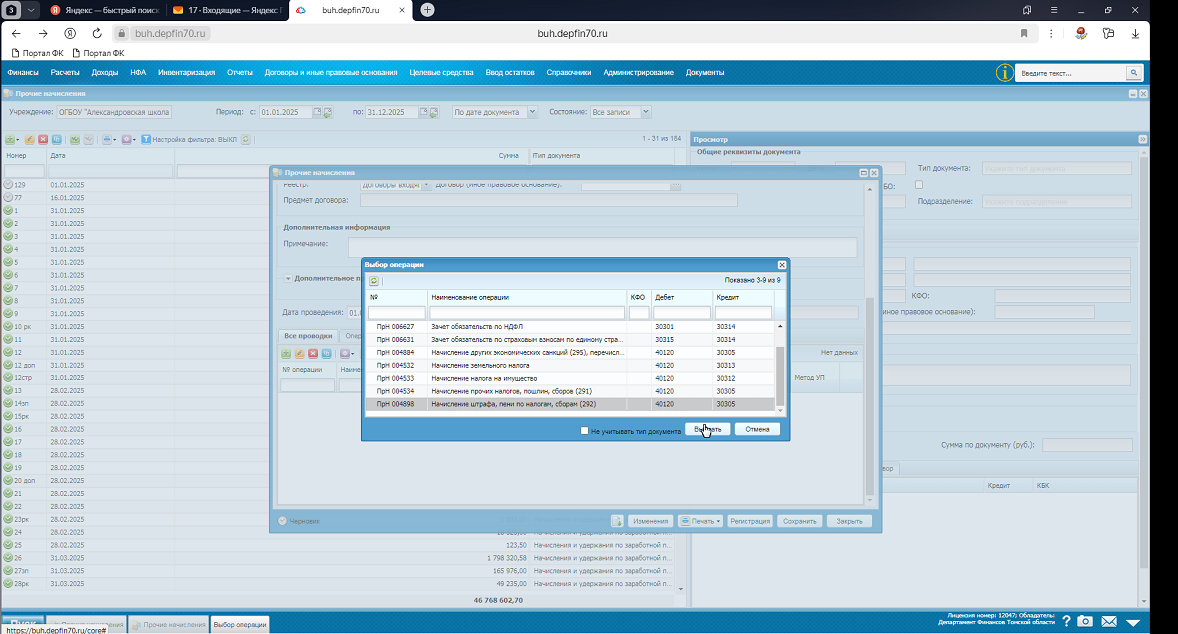Viewport: 1178px width, 634px height.
Task: Open the Справочники menu
Action: pos(569,73)
